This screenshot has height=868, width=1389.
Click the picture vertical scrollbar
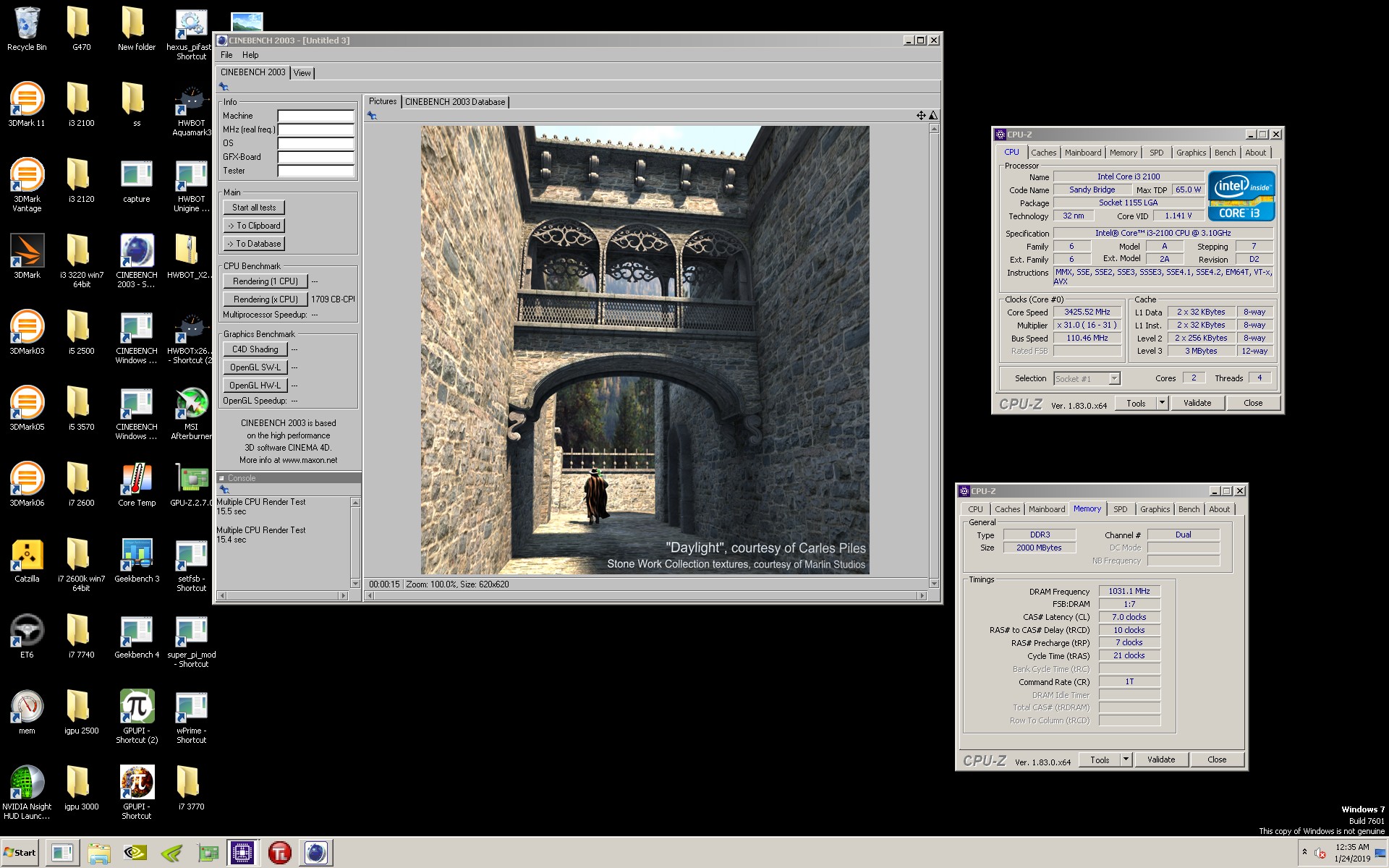(x=934, y=356)
